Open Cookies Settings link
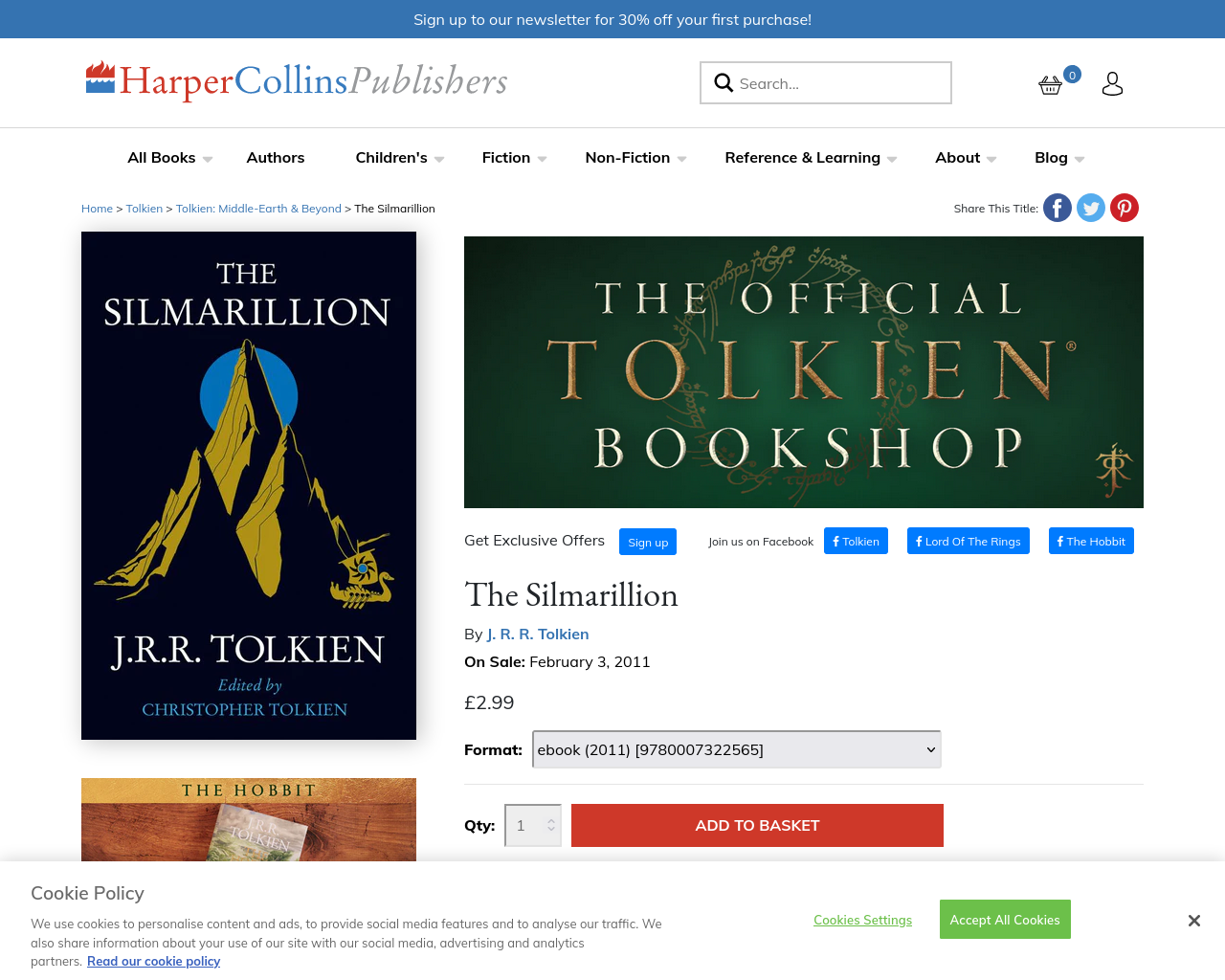This screenshot has height=980, width=1225. pos(862,920)
